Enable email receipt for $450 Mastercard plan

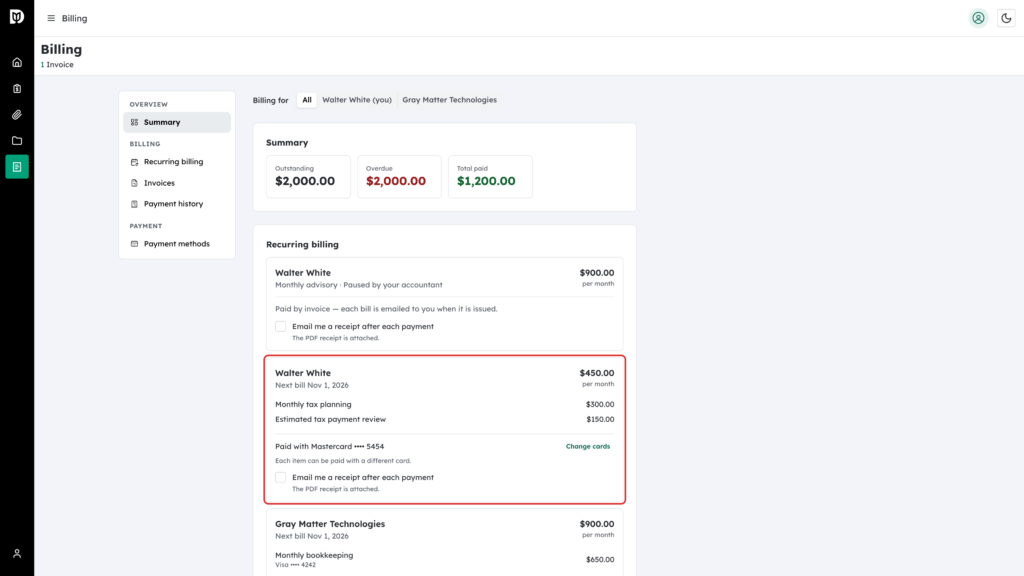coord(281,477)
